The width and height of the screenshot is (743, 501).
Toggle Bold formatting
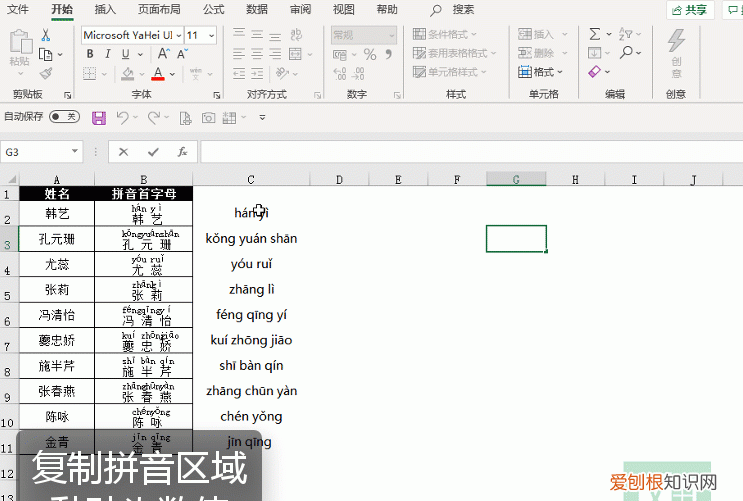click(90, 55)
